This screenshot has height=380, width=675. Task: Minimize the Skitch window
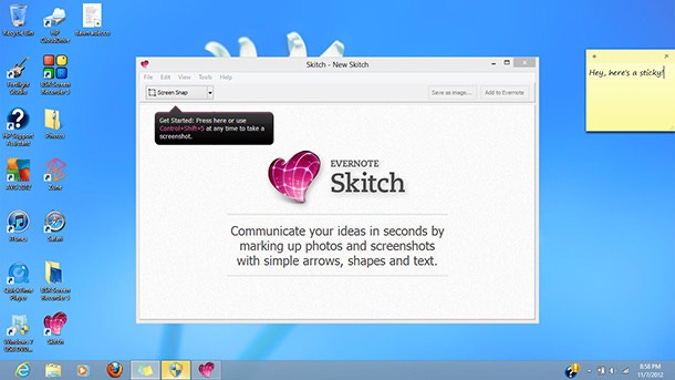click(493, 63)
